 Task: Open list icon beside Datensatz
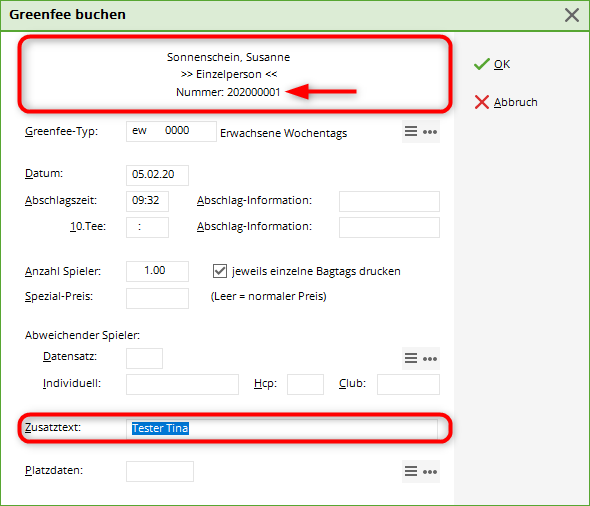[x=411, y=358]
